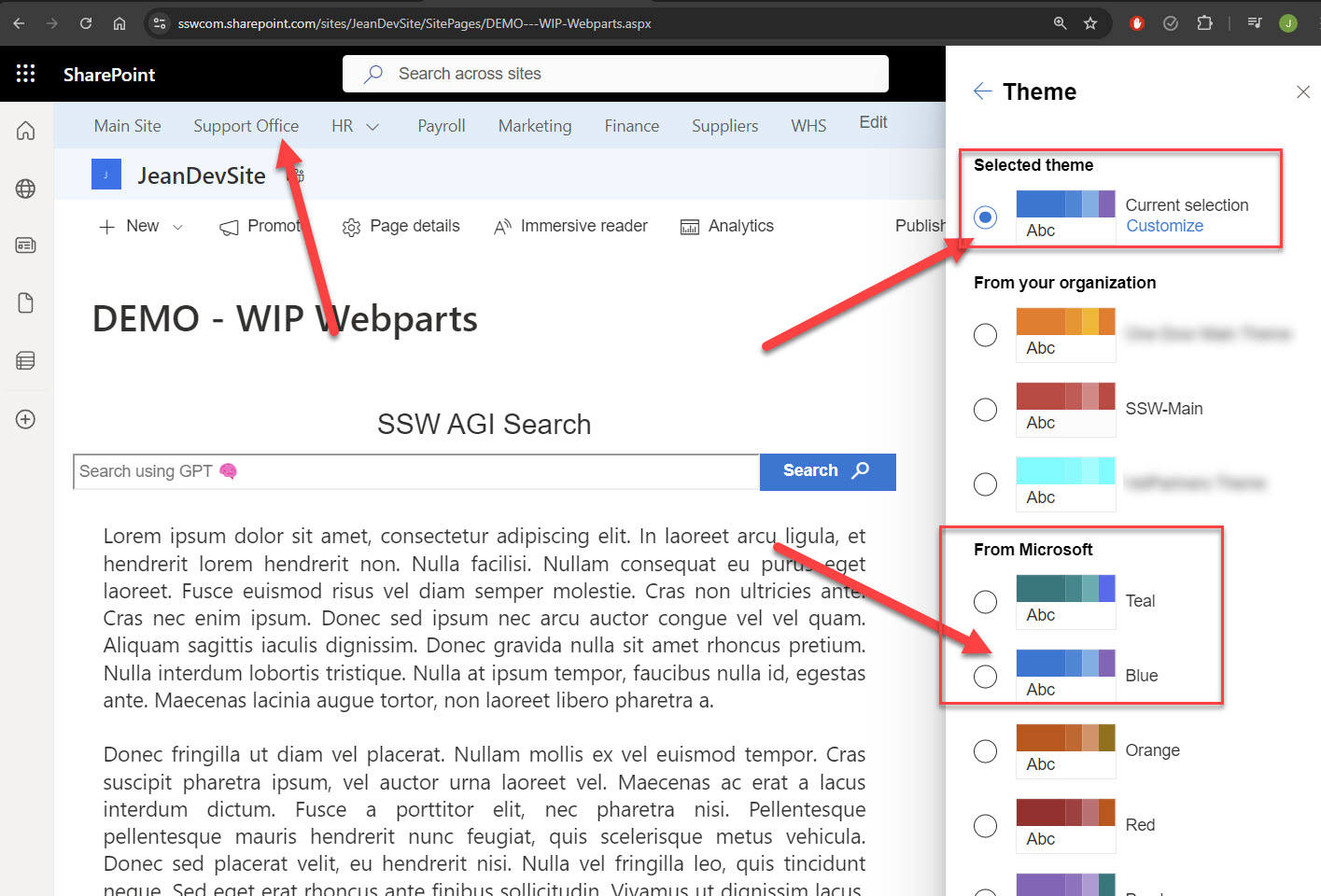1321x896 pixels.
Task: Go back using Theme panel arrow
Action: coord(982,91)
